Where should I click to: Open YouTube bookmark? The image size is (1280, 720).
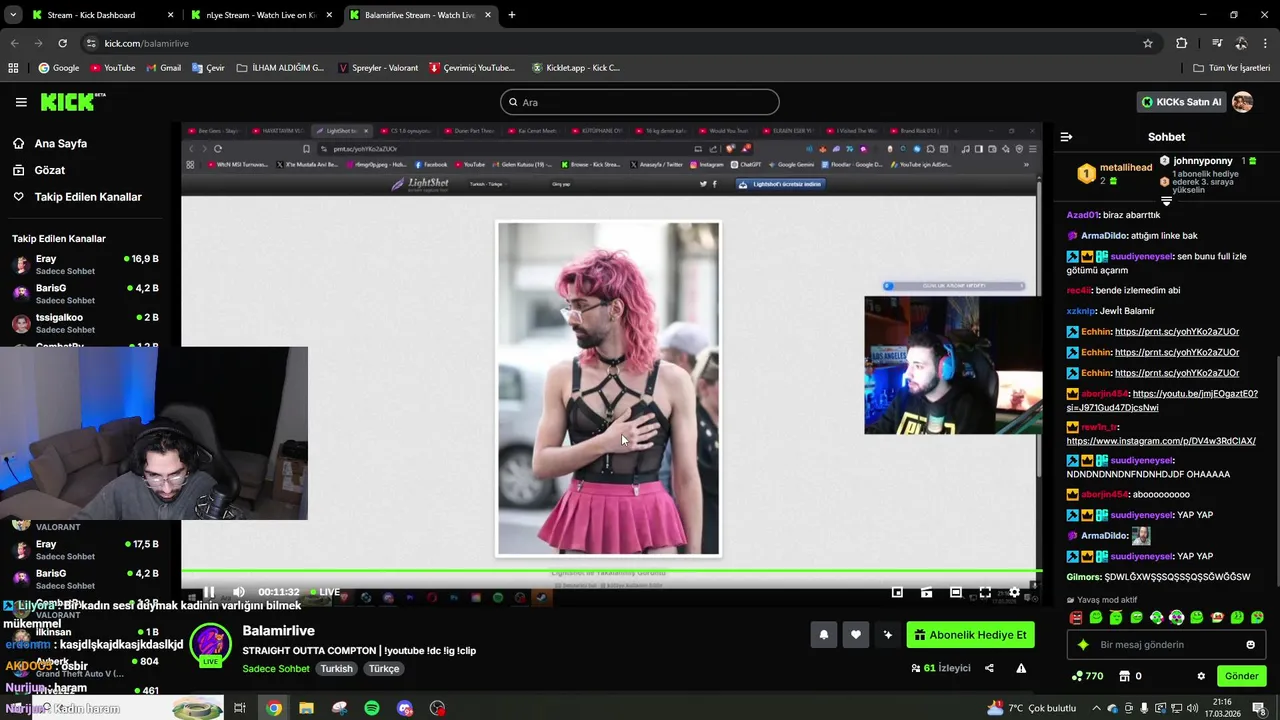coord(112,68)
